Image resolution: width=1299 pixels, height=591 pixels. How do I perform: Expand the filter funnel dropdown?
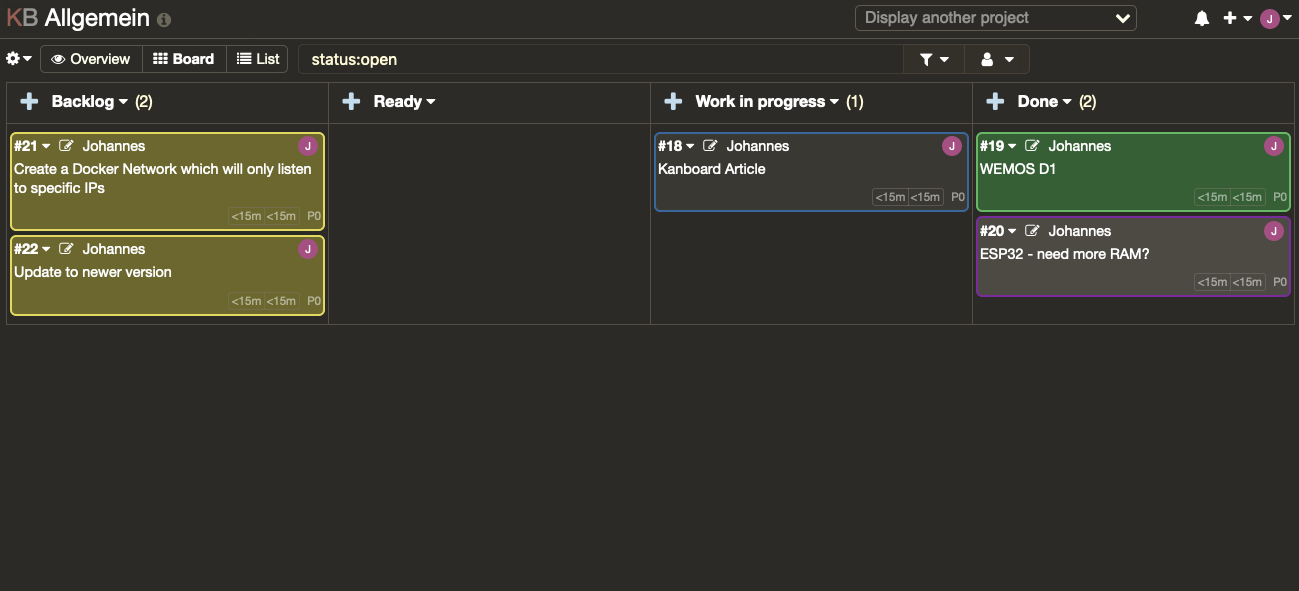coord(934,60)
